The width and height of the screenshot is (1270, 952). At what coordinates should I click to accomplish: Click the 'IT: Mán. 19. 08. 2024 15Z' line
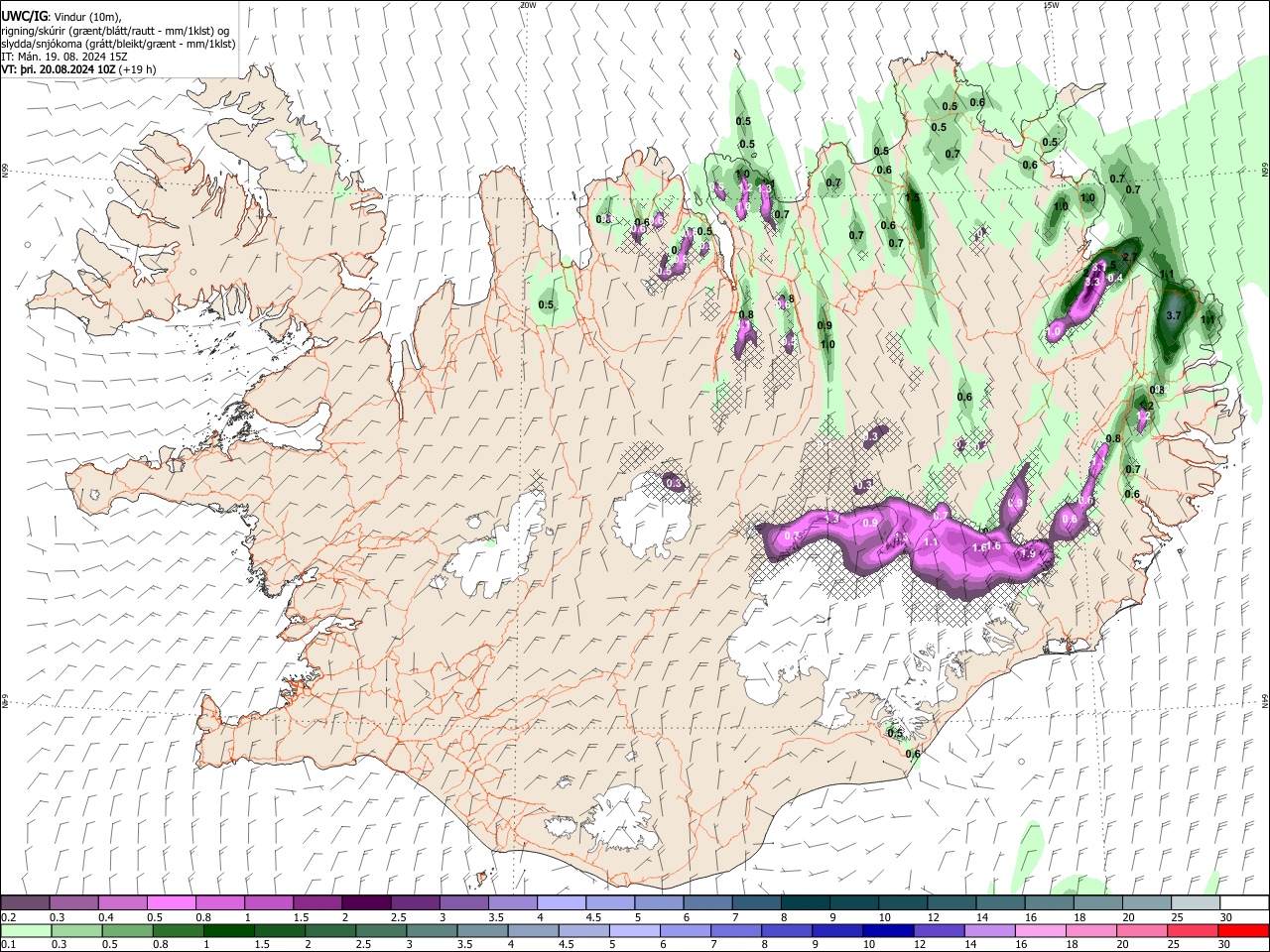pos(64,57)
